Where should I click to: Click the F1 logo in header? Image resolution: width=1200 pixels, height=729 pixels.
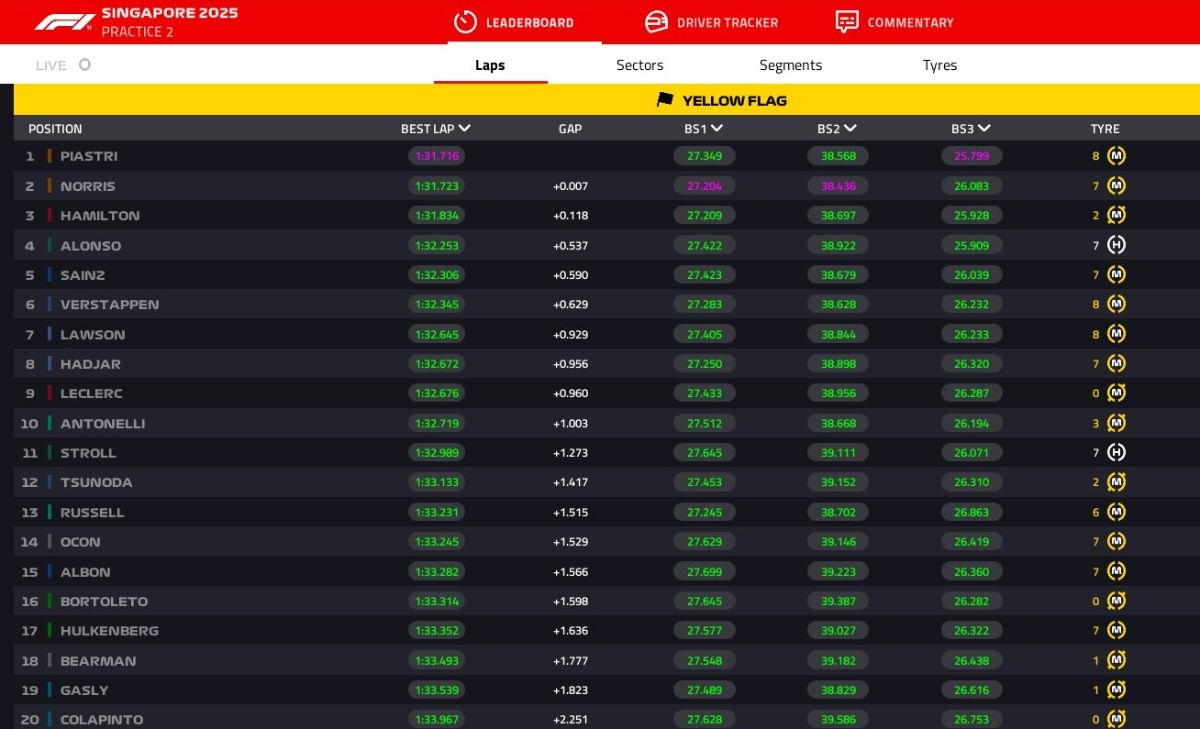(64, 22)
